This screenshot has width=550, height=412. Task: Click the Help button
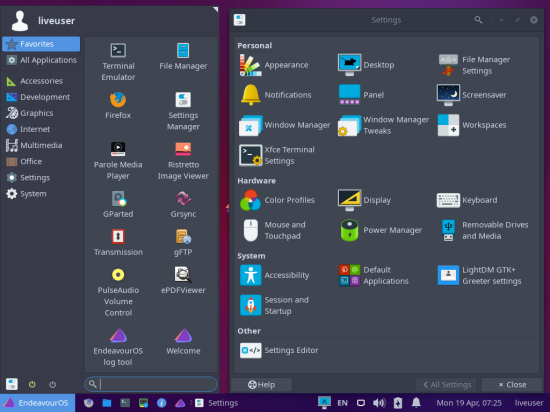(x=261, y=385)
